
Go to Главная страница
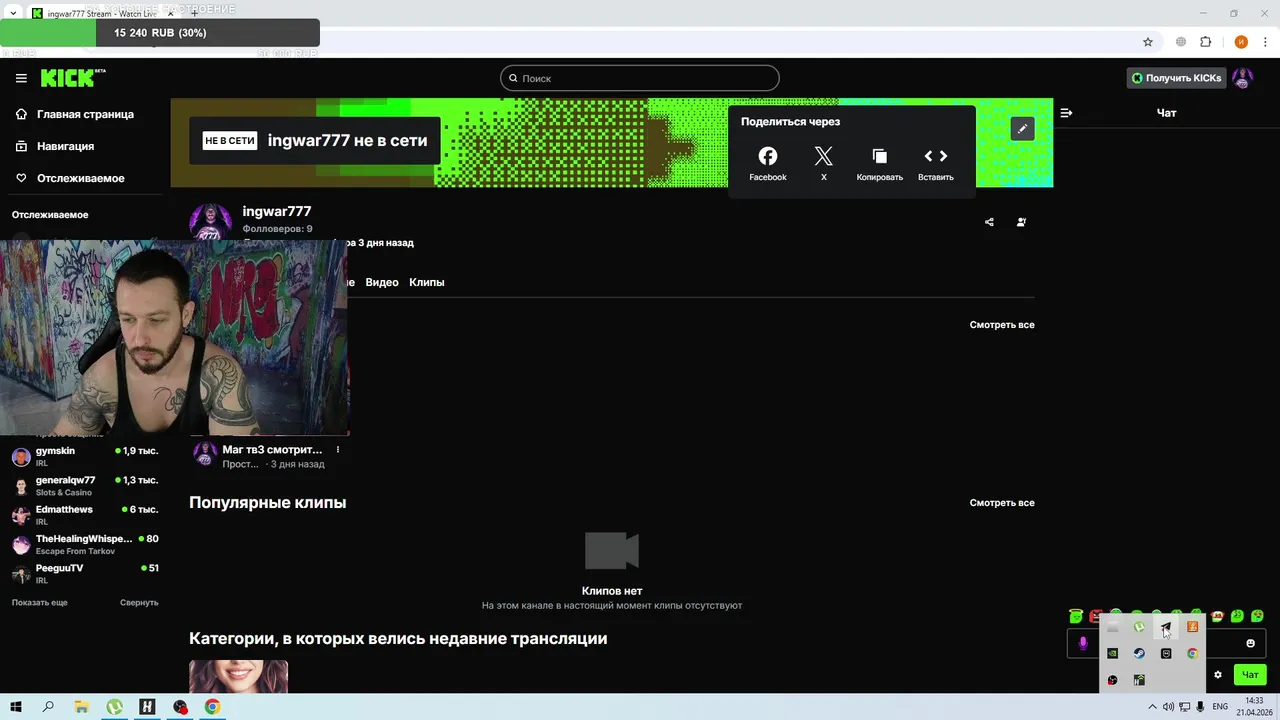[x=85, y=114]
